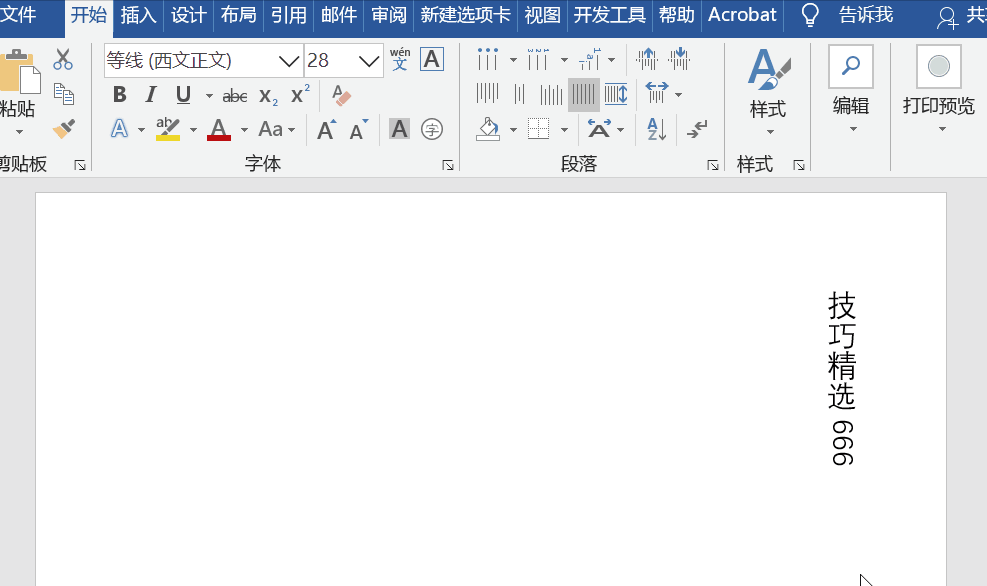This screenshot has height=586, width=987.
Task: Toggle subscript formatting
Action: tap(268, 96)
